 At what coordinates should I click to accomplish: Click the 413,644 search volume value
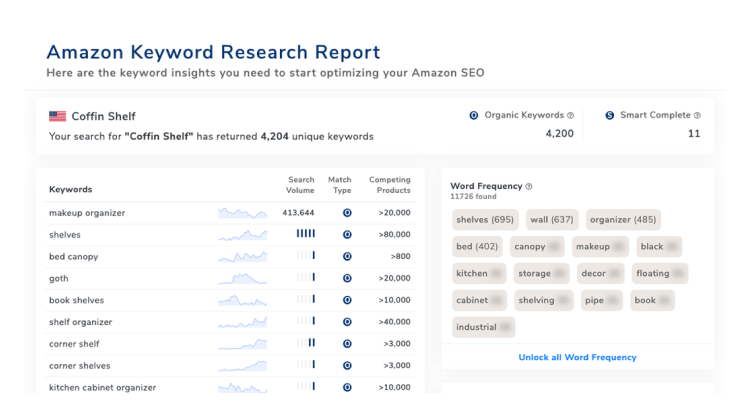[298, 213]
